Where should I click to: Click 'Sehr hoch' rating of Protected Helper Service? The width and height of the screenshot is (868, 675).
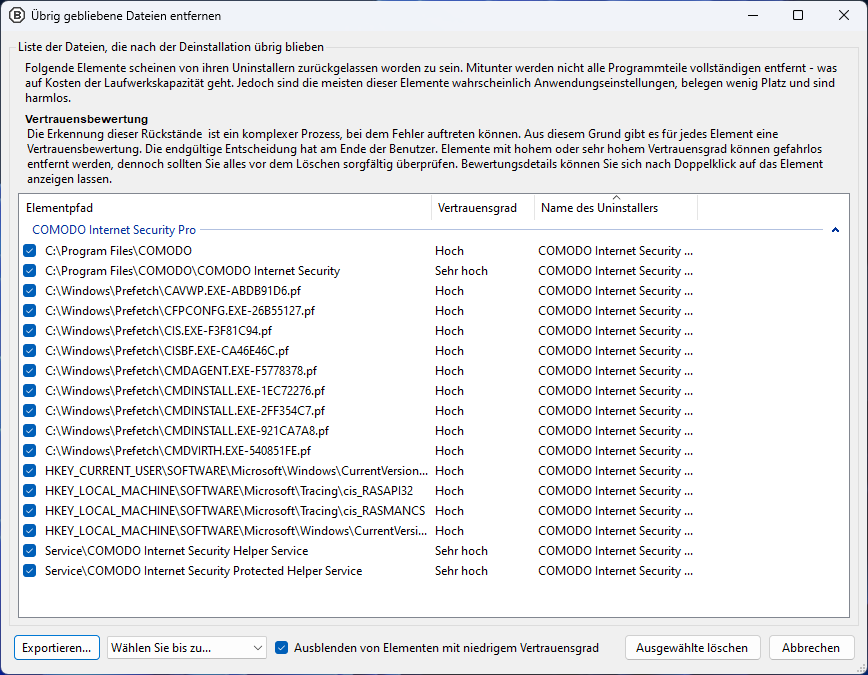coord(461,570)
